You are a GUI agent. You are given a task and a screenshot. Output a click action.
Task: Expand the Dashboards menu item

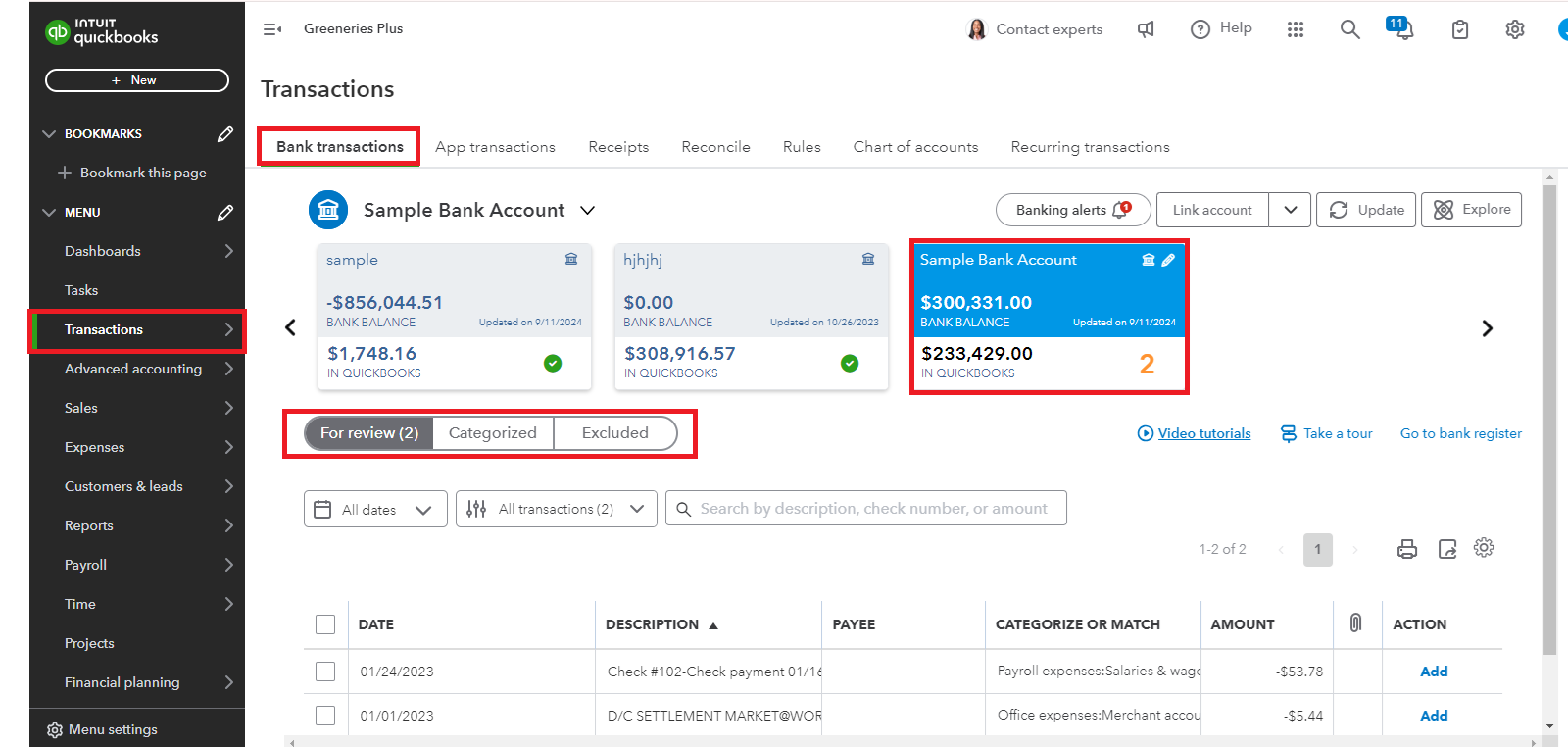229,251
